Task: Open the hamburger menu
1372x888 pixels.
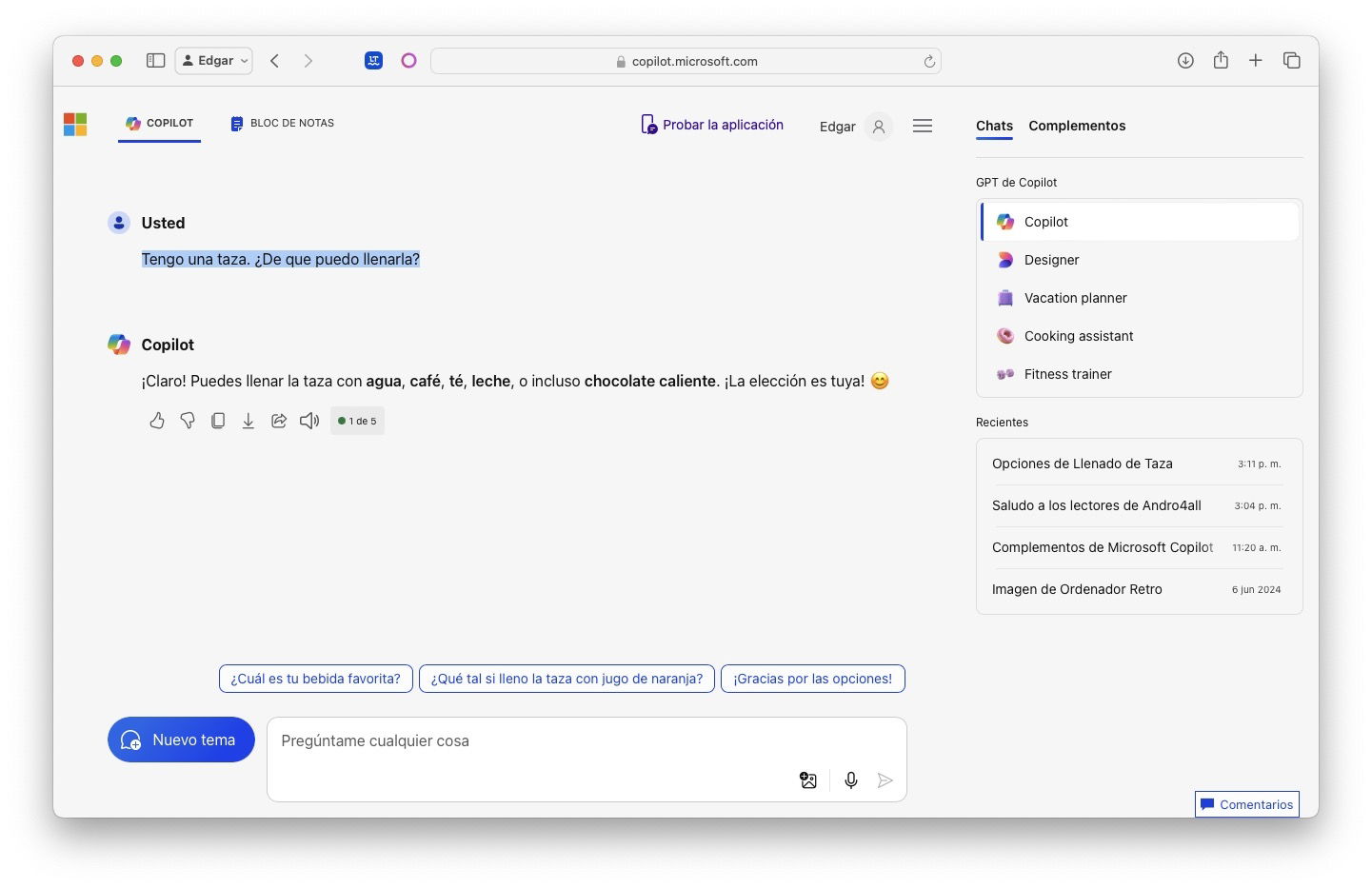Action: pyautogui.click(x=923, y=126)
